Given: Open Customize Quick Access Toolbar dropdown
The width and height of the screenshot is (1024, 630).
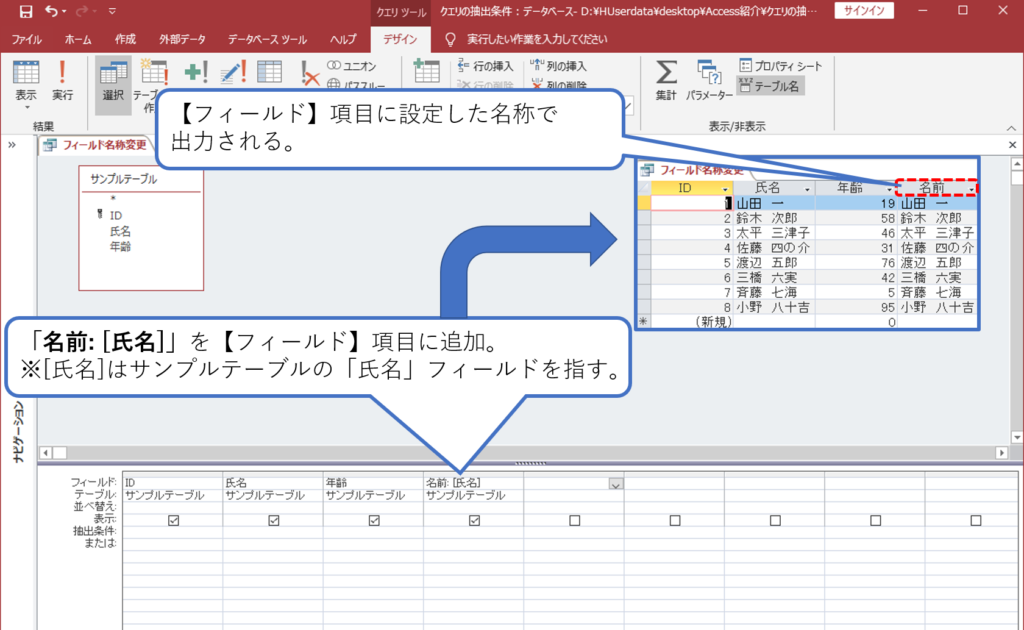Looking at the screenshot, I should (x=112, y=12).
